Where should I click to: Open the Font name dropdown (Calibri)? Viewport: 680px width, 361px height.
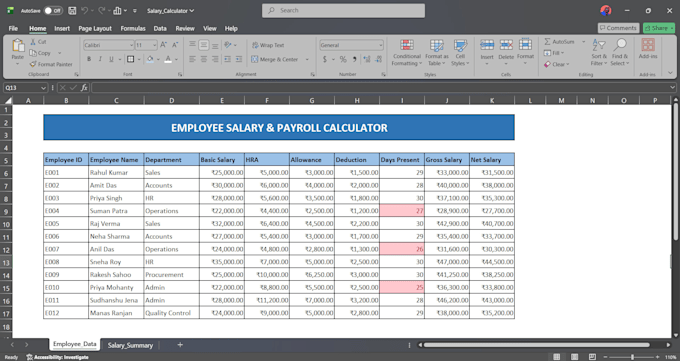pyautogui.click(x=131, y=45)
